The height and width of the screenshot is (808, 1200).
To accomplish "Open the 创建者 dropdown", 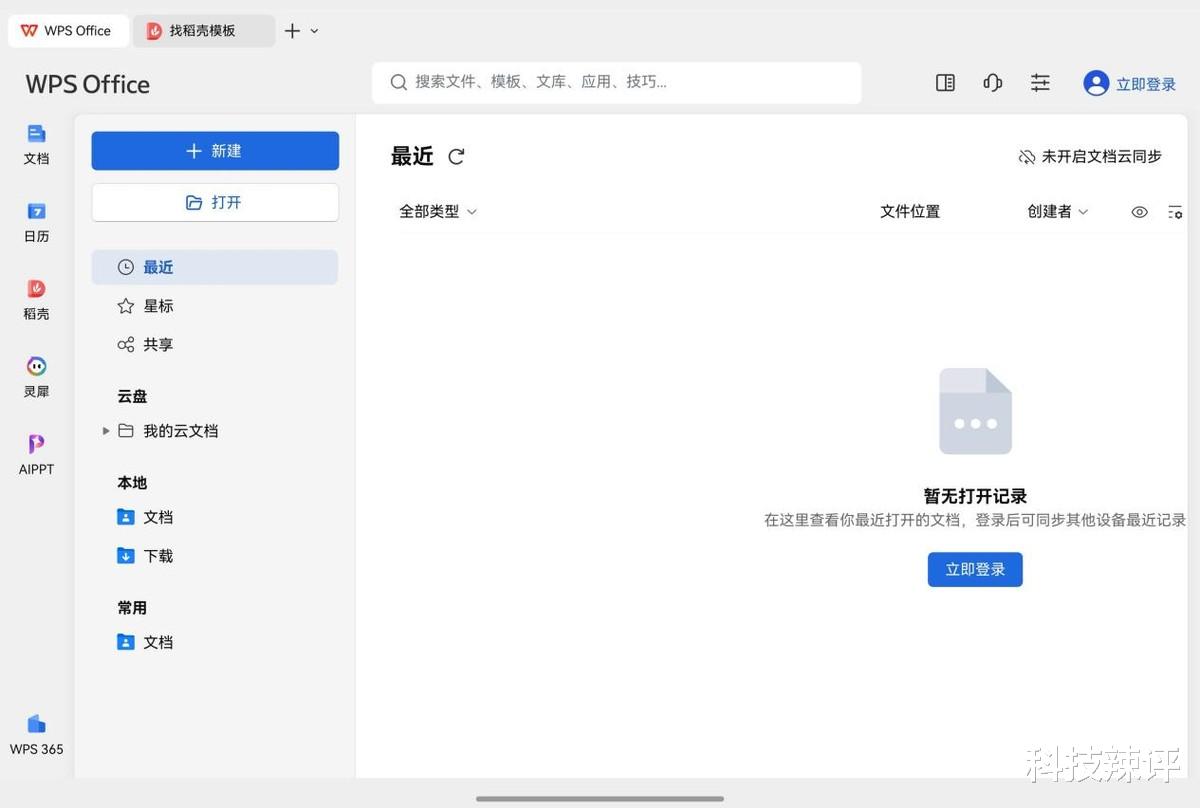I will (1058, 212).
